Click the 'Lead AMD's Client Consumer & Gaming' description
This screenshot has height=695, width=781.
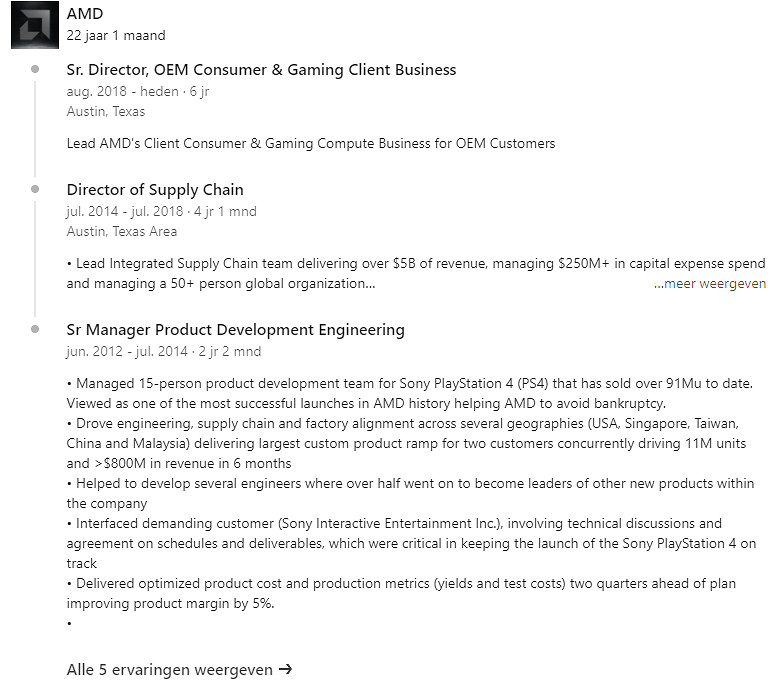click(310, 143)
